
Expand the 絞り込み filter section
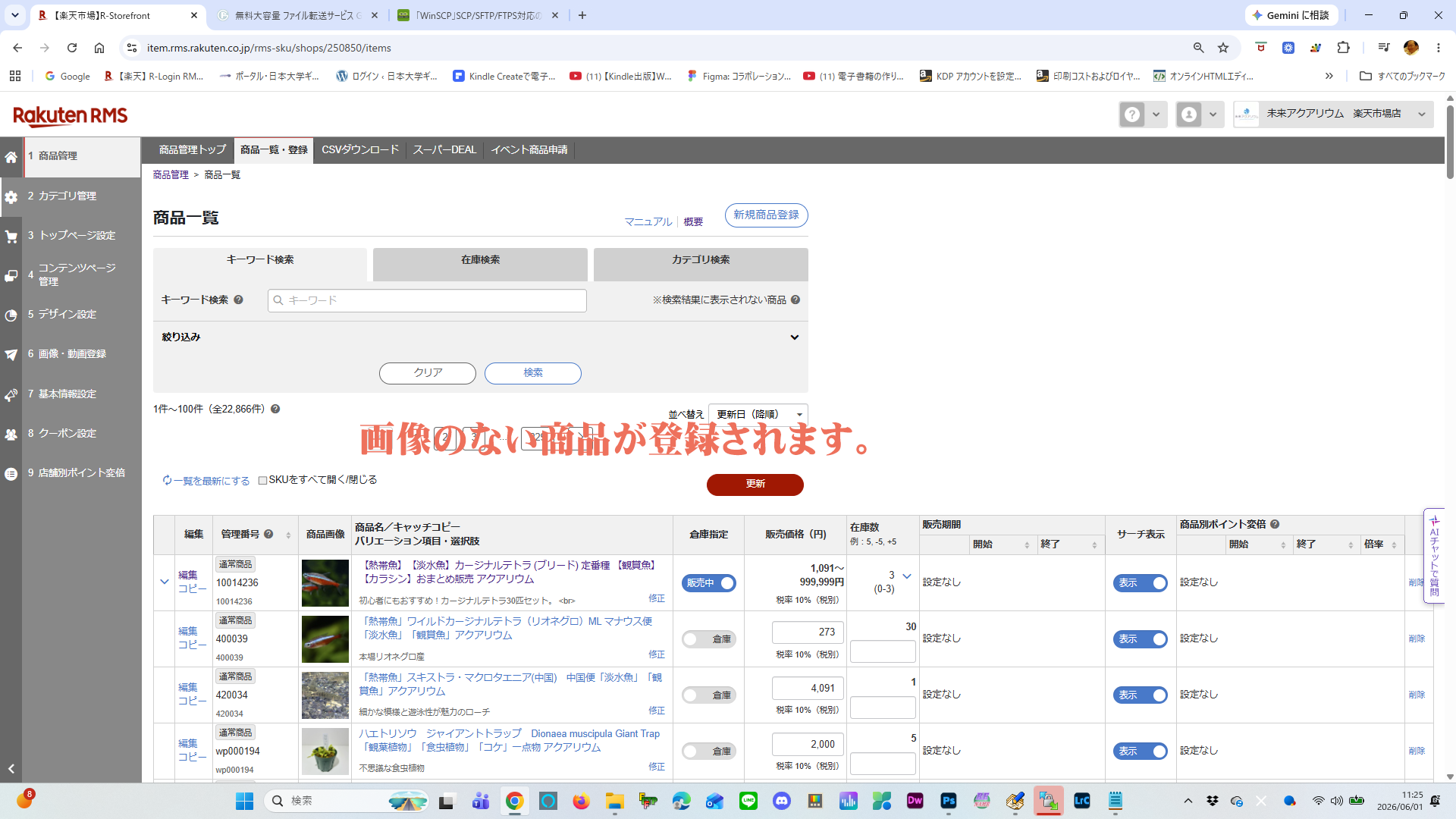coord(480,337)
